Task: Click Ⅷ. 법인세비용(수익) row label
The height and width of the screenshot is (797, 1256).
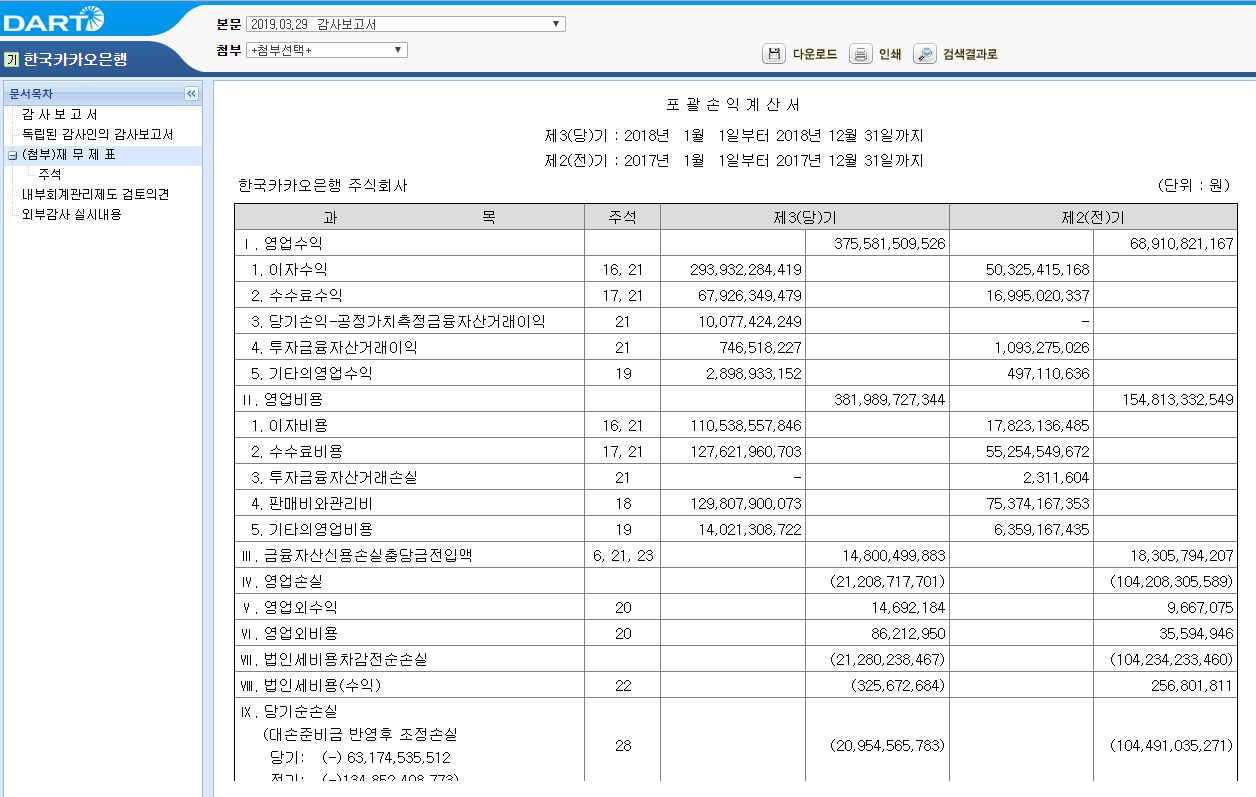Action: 310,686
